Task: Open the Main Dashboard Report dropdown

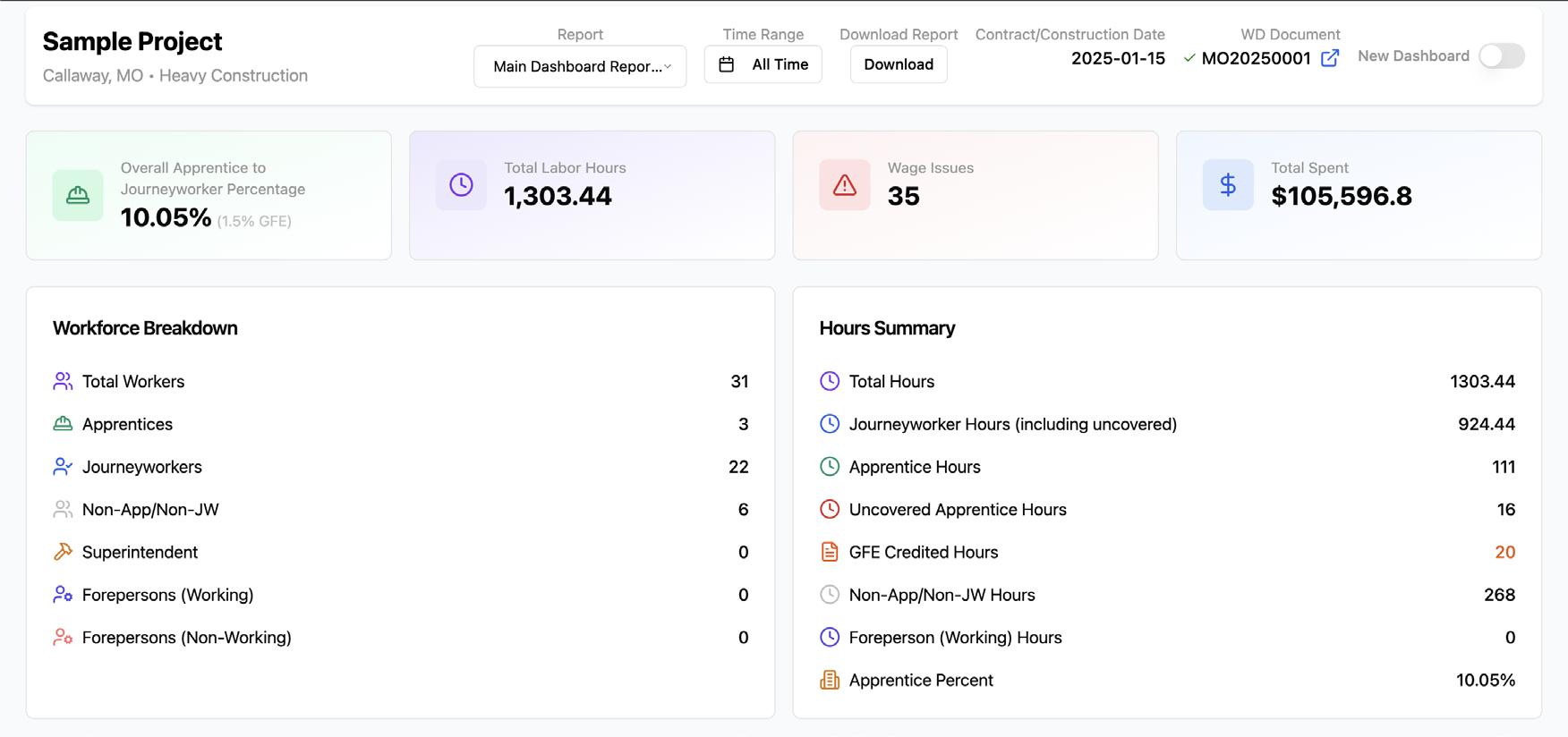Action: [x=580, y=66]
